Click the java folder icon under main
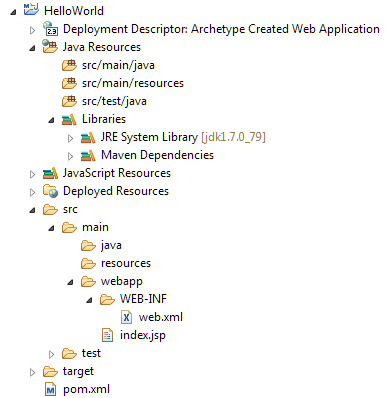The height and width of the screenshot is (398, 386). point(88,246)
